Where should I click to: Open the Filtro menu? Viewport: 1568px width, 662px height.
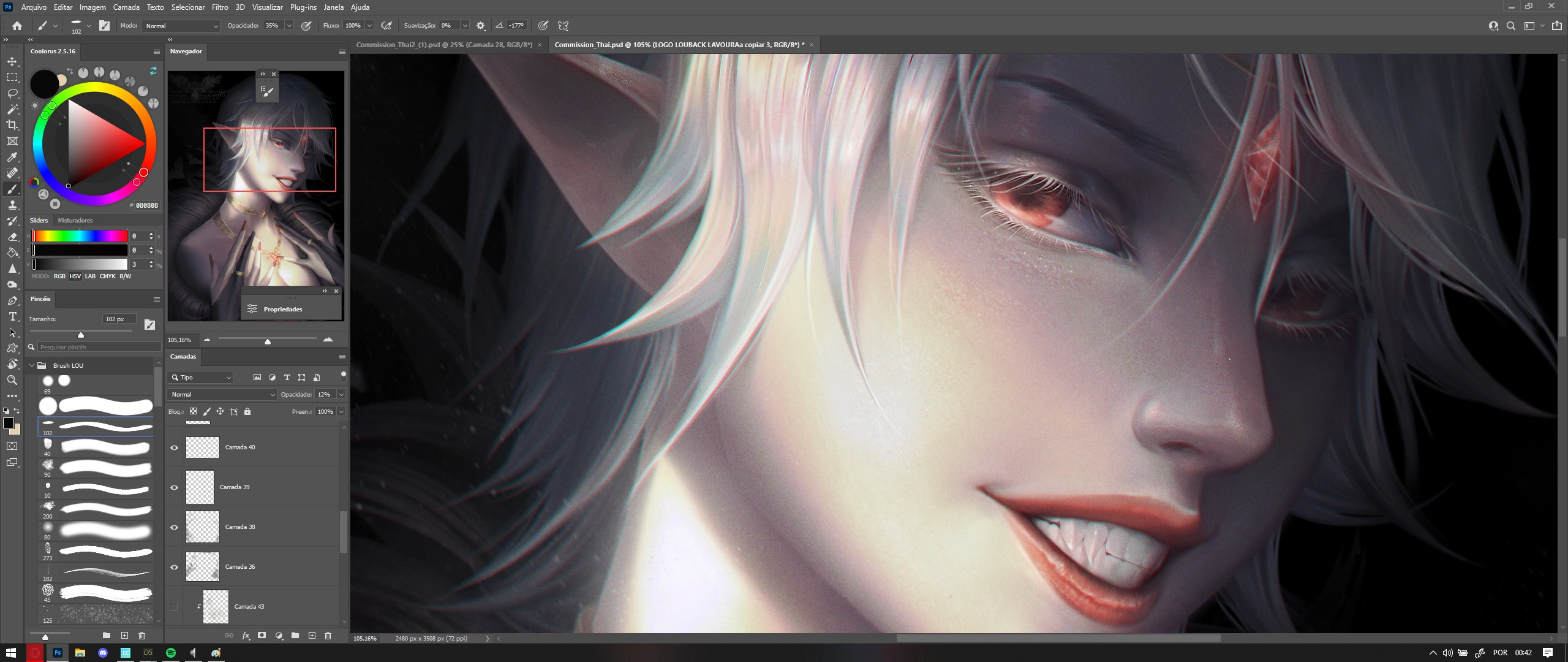click(220, 7)
